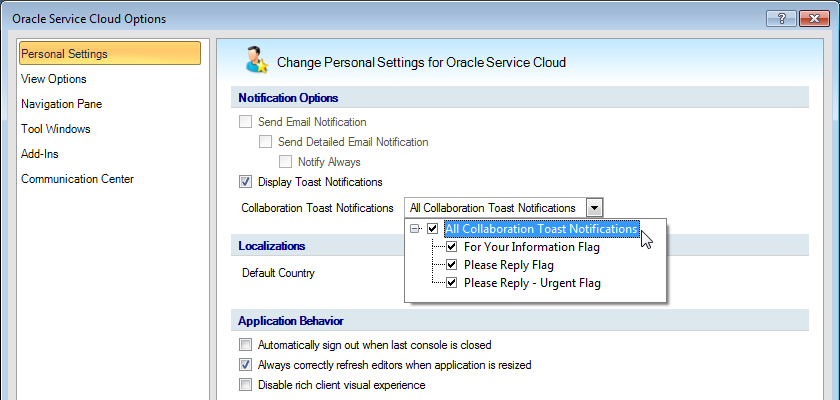
Task: Select the All Collaboration Toast Notifications label
Action: [542, 229]
